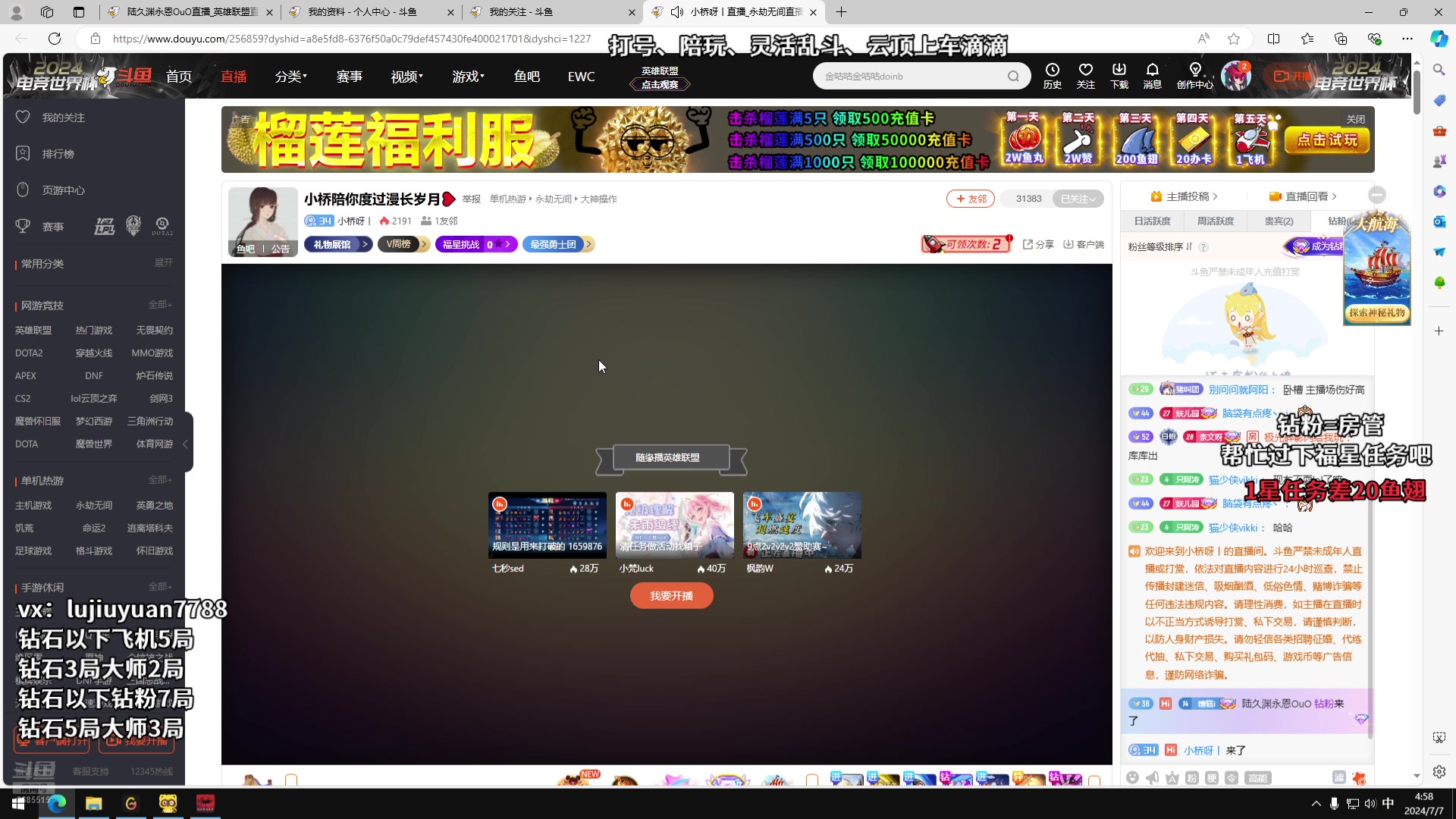Open 主播投稿 link
1456x819 pixels.
point(1184,196)
